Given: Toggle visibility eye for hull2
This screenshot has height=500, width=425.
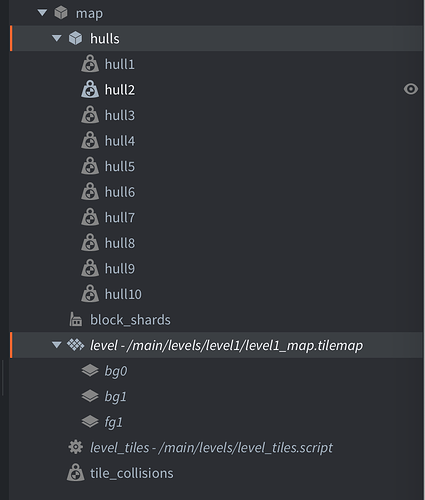Looking at the screenshot, I should tap(411, 89).
